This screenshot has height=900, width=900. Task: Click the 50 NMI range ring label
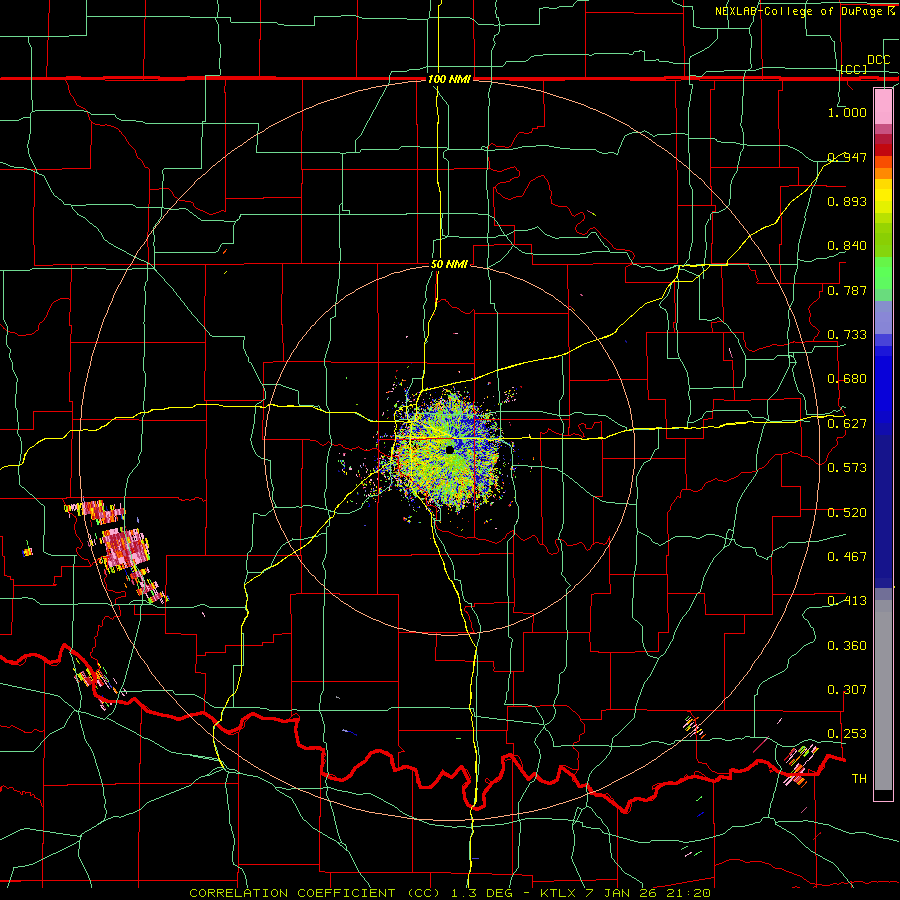pos(449,265)
